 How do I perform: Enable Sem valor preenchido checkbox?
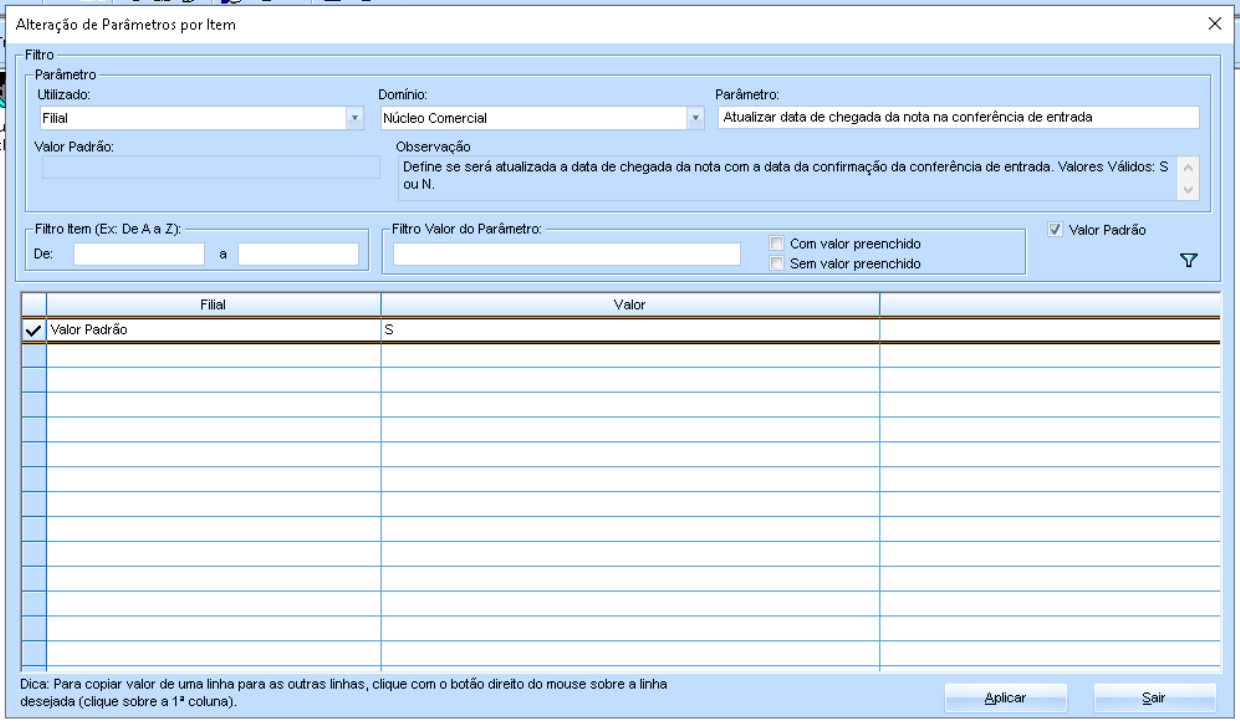click(776, 264)
